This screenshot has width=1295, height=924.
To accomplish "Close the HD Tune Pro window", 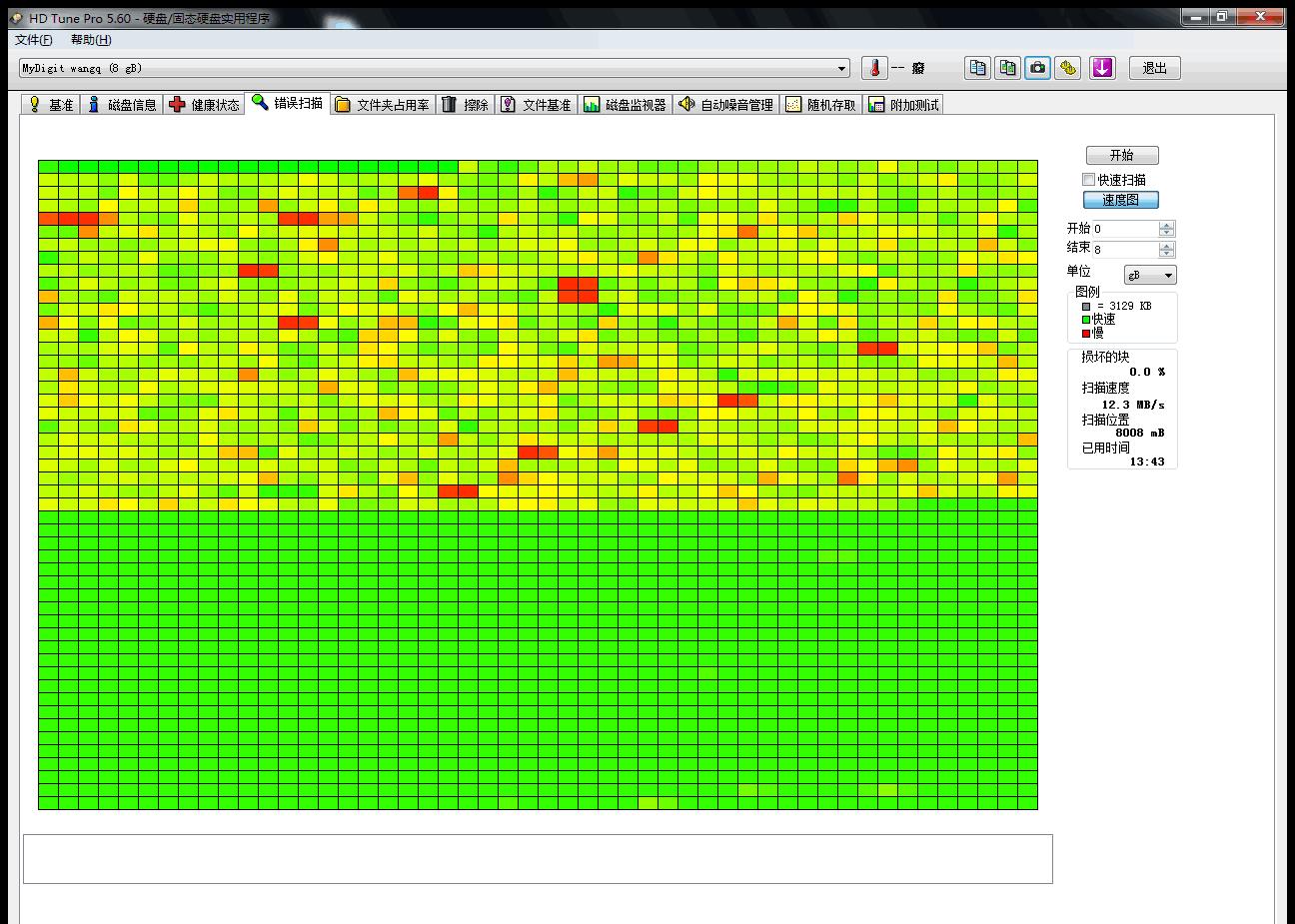I will pos(1261,16).
